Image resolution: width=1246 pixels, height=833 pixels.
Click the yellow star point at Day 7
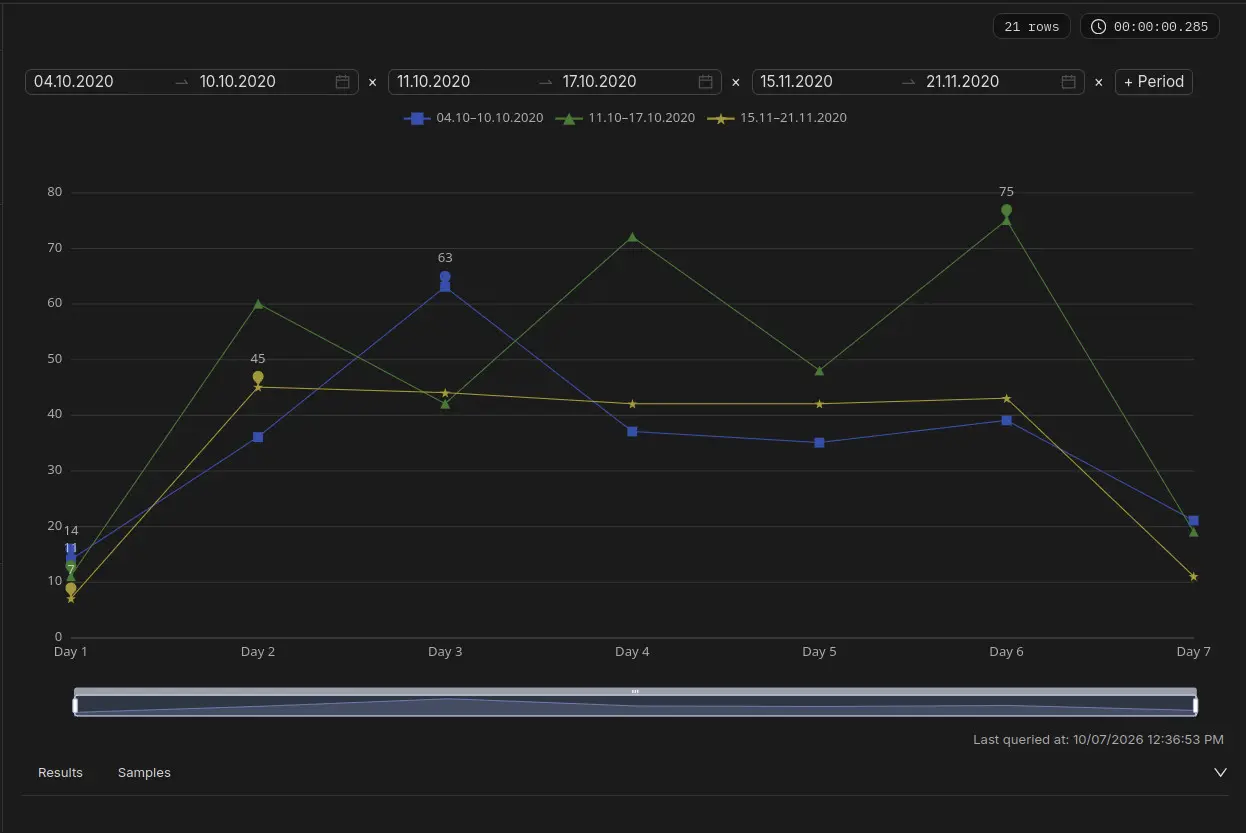click(x=1194, y=576)
